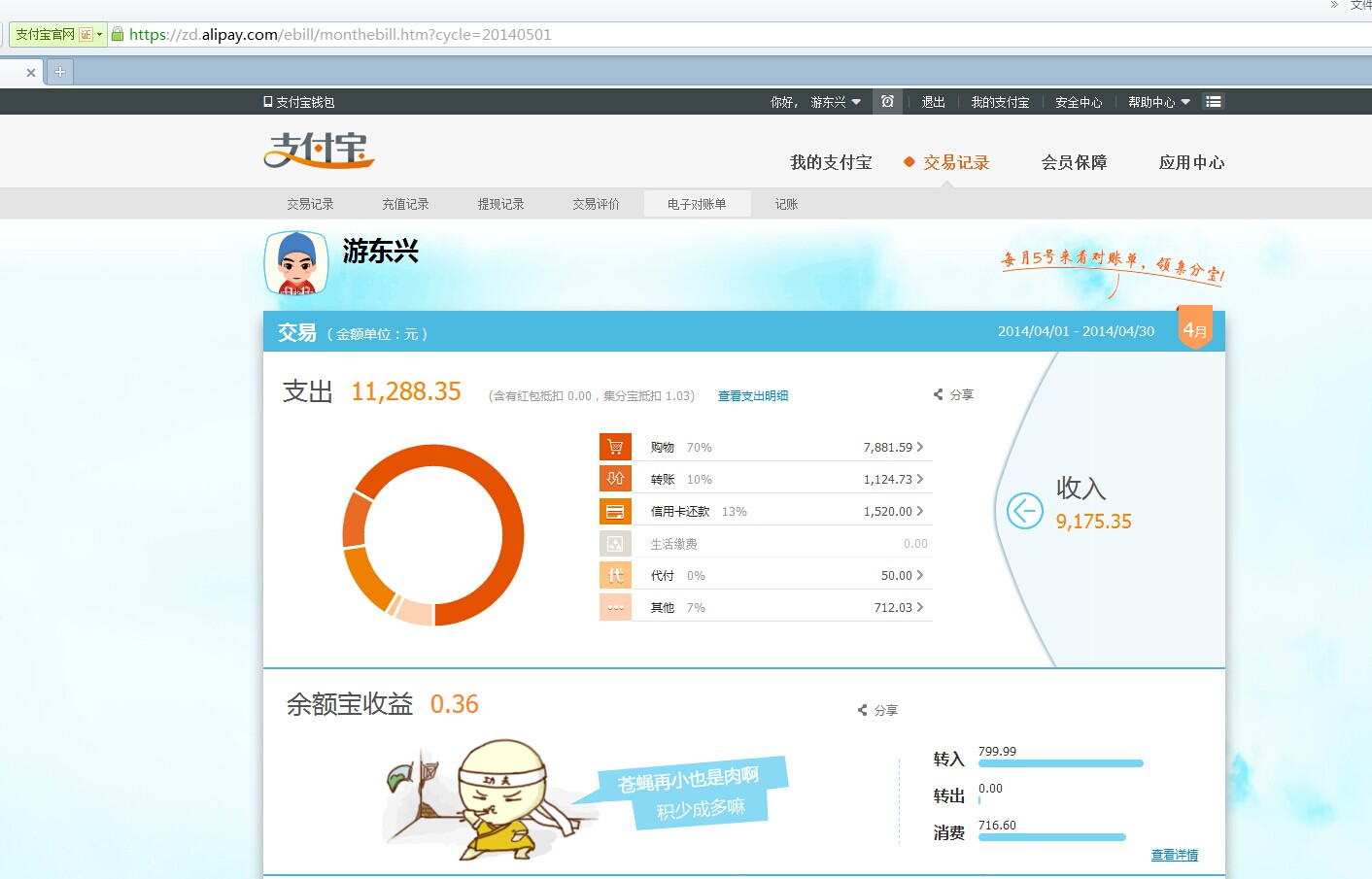Open the 交易记录 sub tab in grey bar

[310, 204]
